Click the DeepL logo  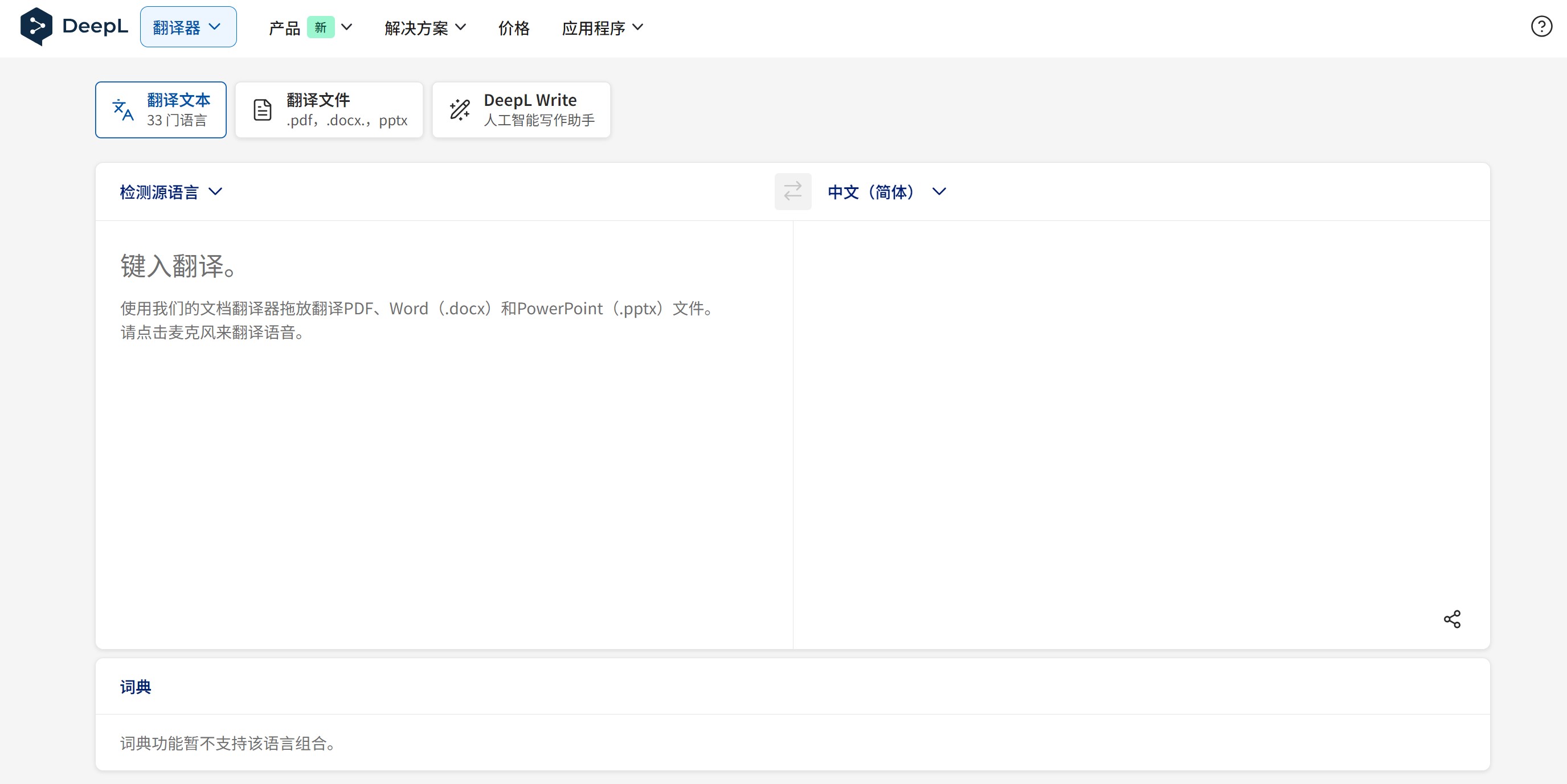click(x=73, y=27)
